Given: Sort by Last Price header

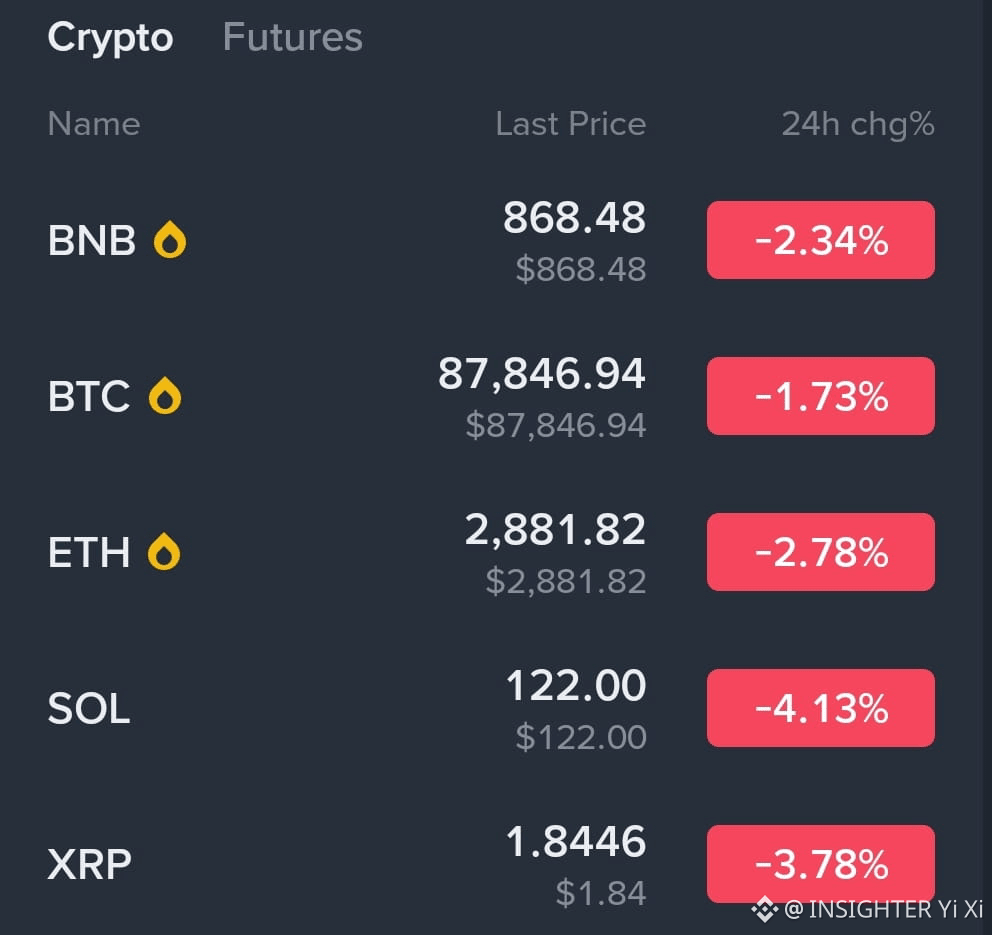Looking at the screenshot, I should click(x=570, y=124).
